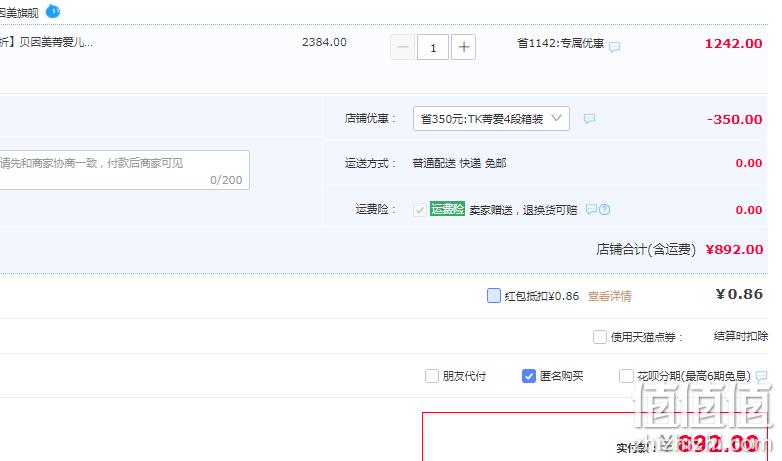This screenshot has width=782, height=461.
Task: Expand the 店铺优惠 dropdown 省350元
Action: click(491, 119)
